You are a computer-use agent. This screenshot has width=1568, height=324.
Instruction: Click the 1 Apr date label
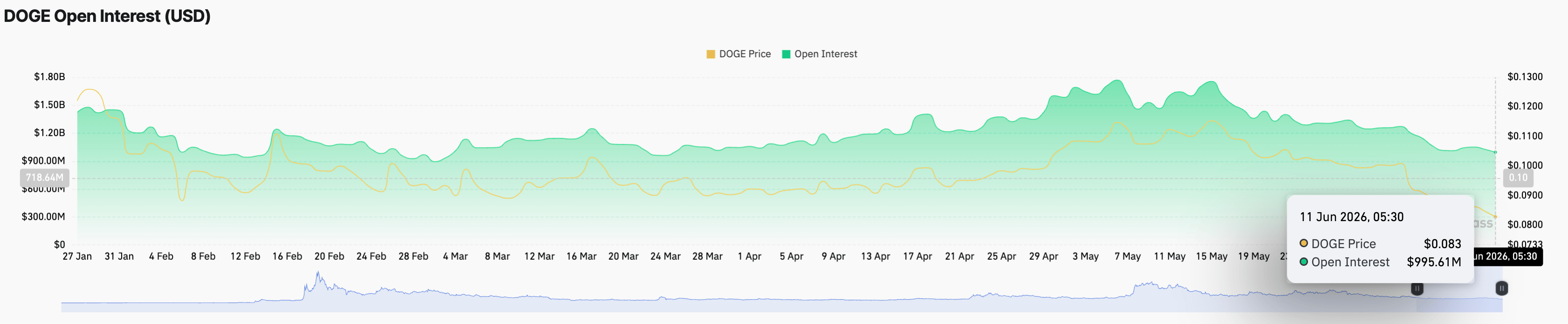[750, 256]
